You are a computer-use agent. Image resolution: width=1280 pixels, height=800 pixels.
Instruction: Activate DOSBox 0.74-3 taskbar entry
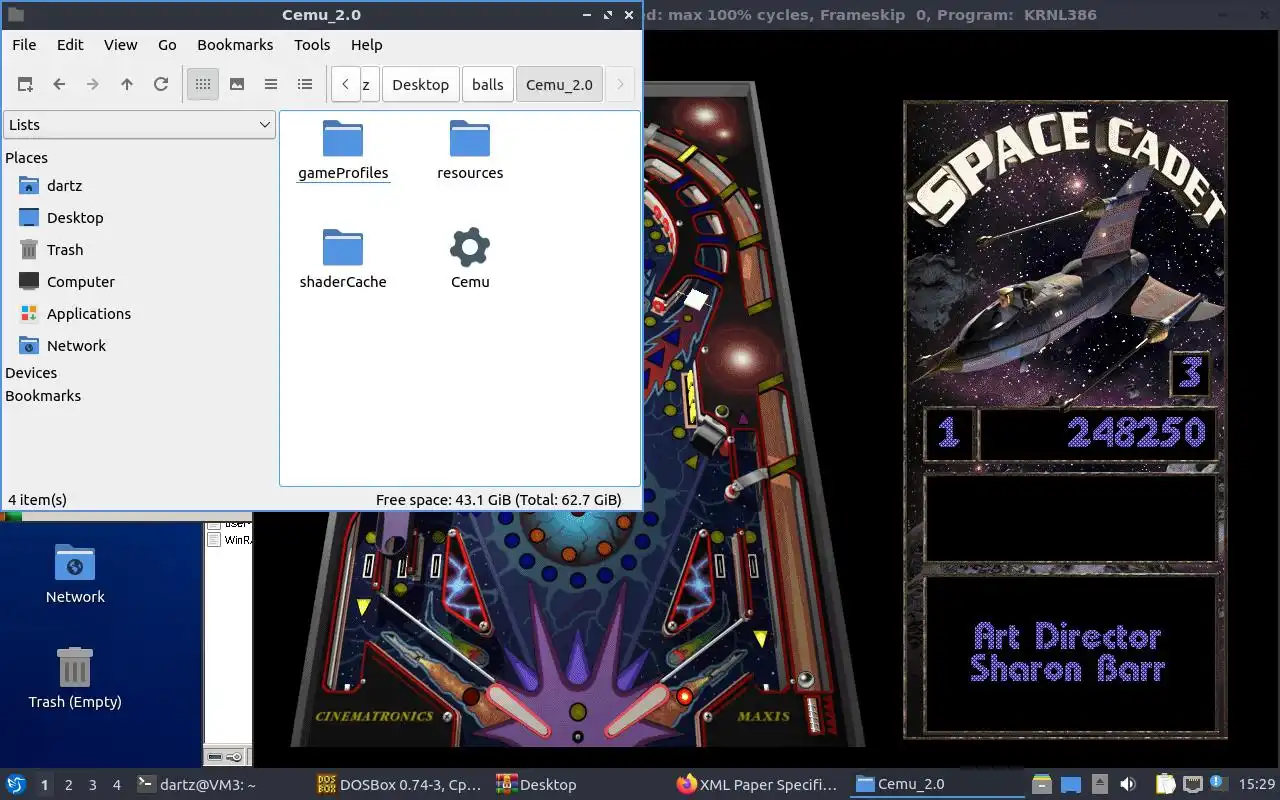click(400, 785)
